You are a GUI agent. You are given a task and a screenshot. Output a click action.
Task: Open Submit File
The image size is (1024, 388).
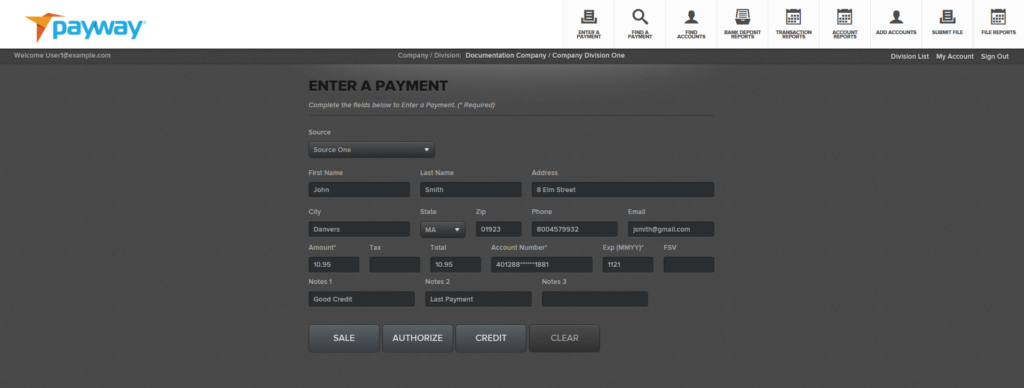tap(947, 24)
